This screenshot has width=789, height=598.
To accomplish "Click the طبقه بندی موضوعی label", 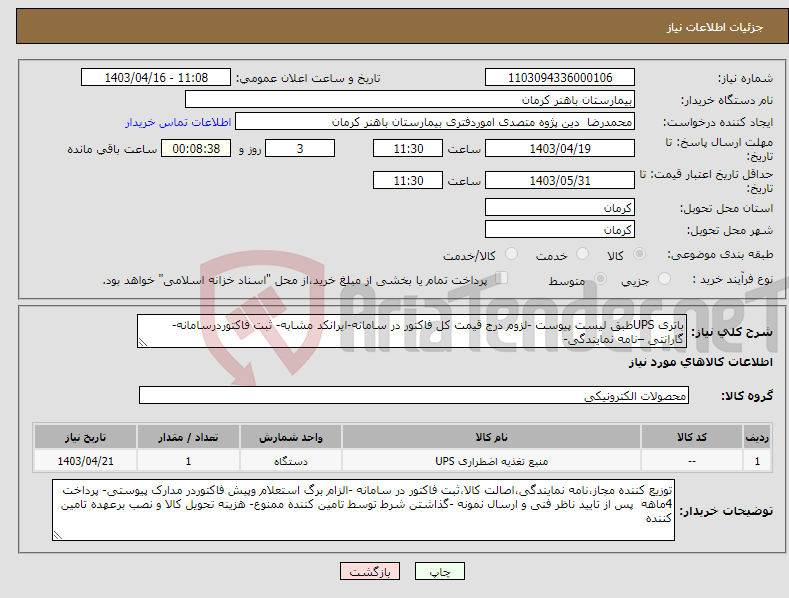I will pos(720,254).
